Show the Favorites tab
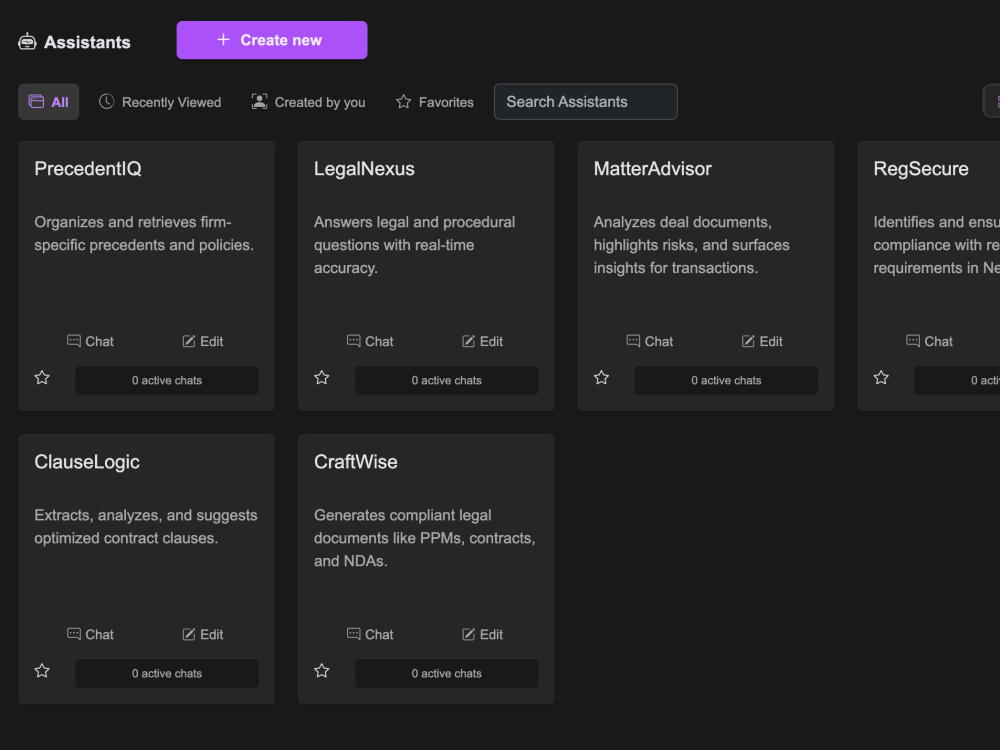Screen dimensions: 1000x750 click(434, 102)
